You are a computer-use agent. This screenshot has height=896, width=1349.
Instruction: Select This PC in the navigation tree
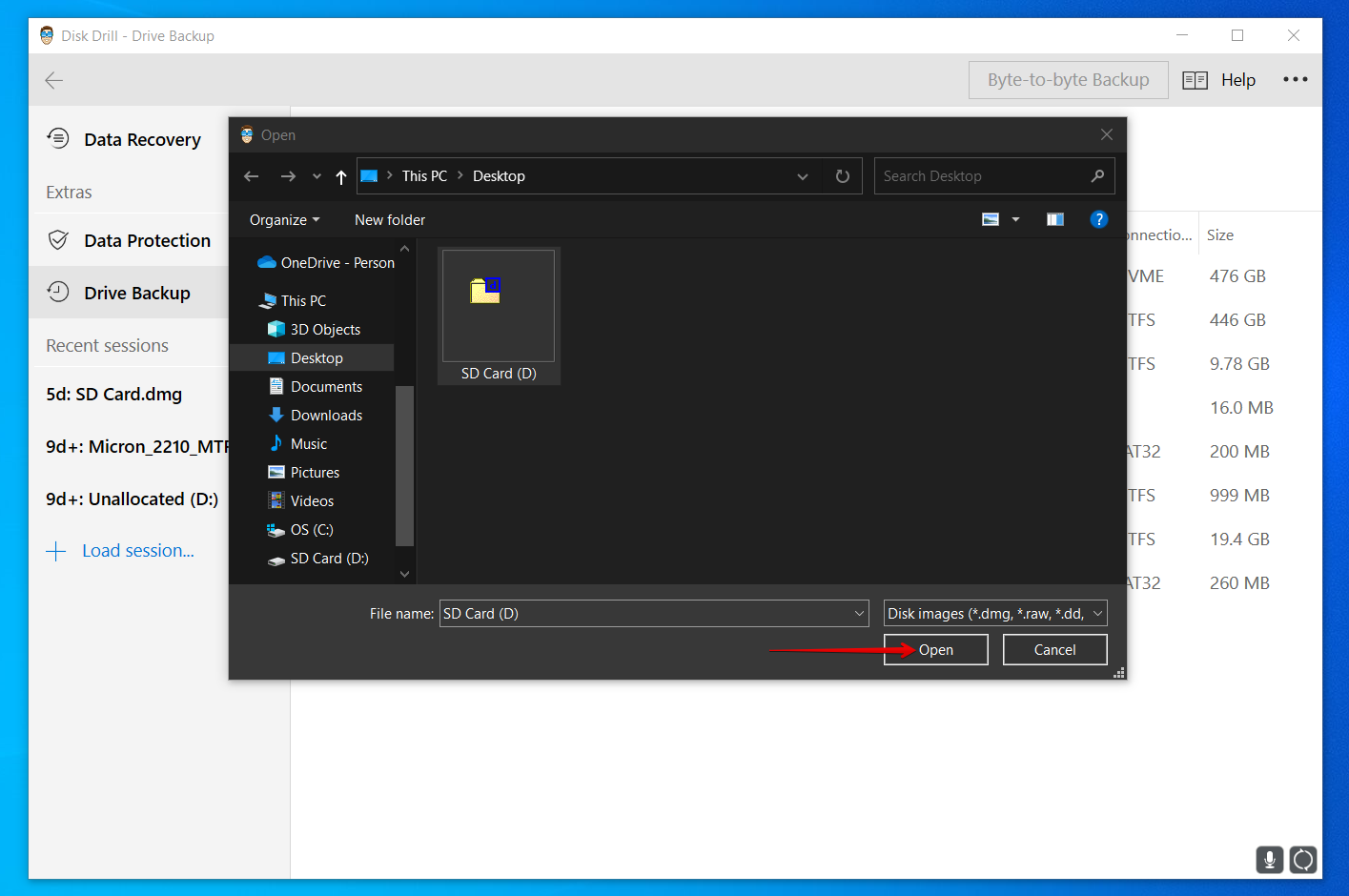[292, 301]
